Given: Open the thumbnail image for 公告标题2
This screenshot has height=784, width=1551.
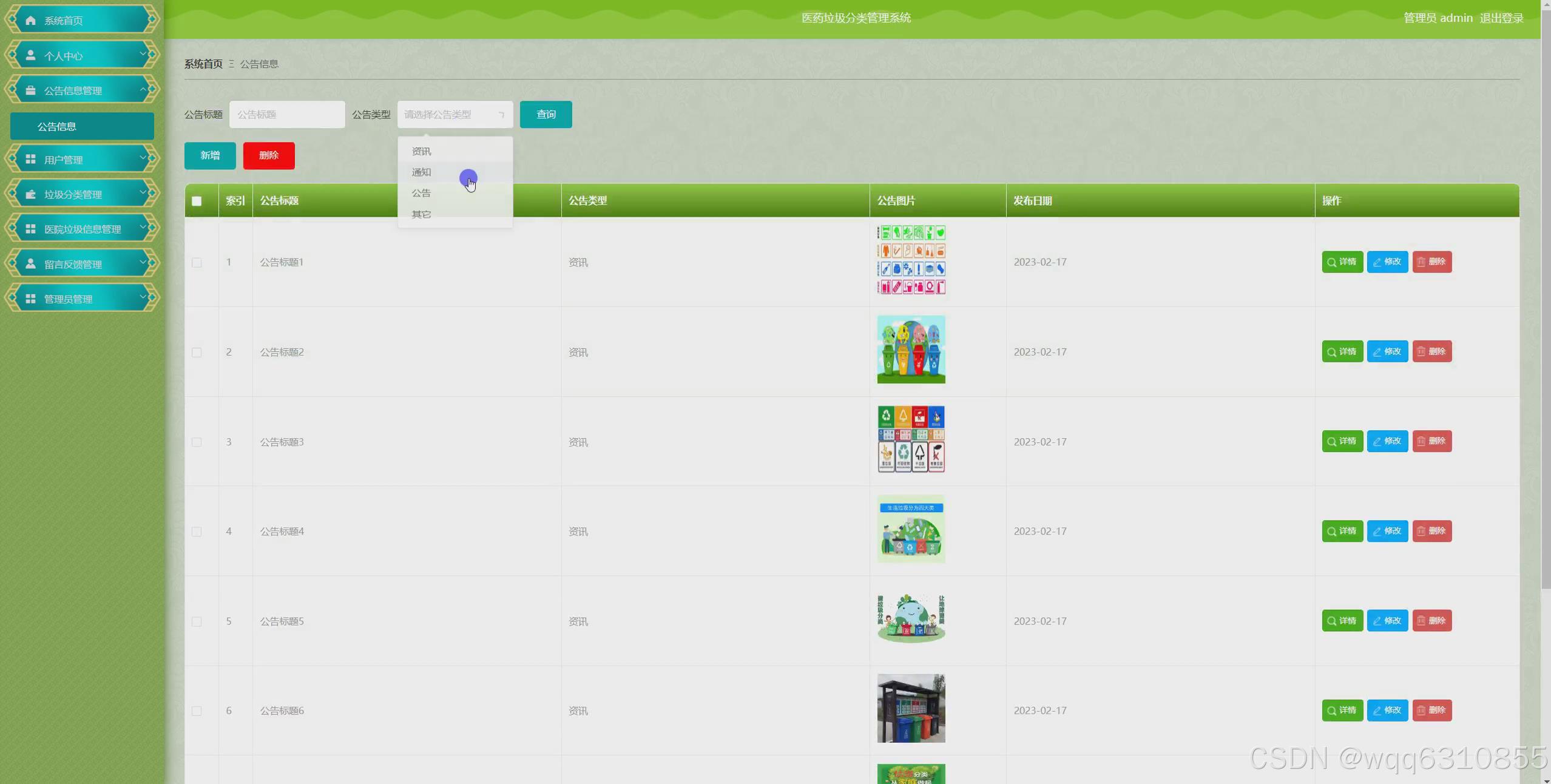Looking at the screenshot, I should [911, 350].
